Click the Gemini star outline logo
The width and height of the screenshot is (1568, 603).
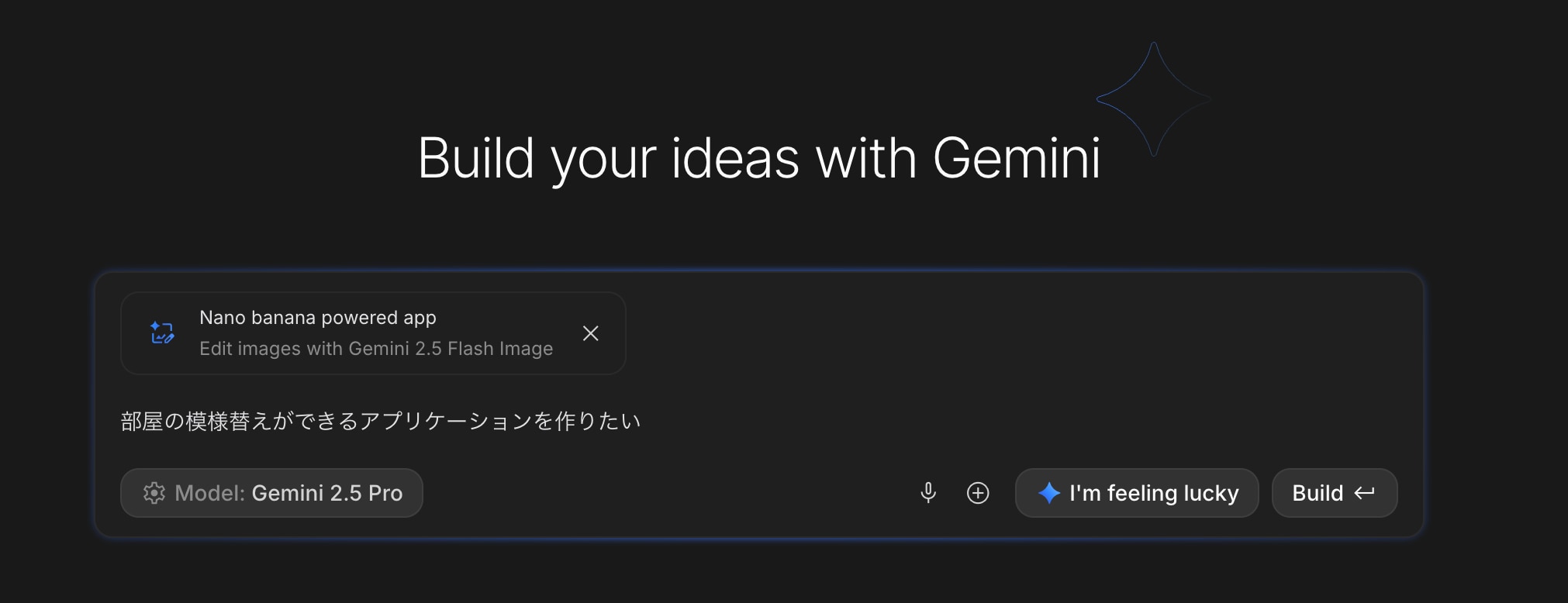pos(1154,99)
